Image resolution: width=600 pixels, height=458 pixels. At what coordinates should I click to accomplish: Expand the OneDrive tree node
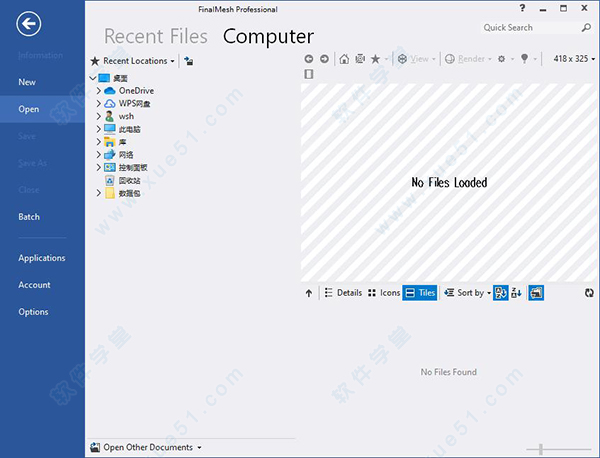point(99,91)
